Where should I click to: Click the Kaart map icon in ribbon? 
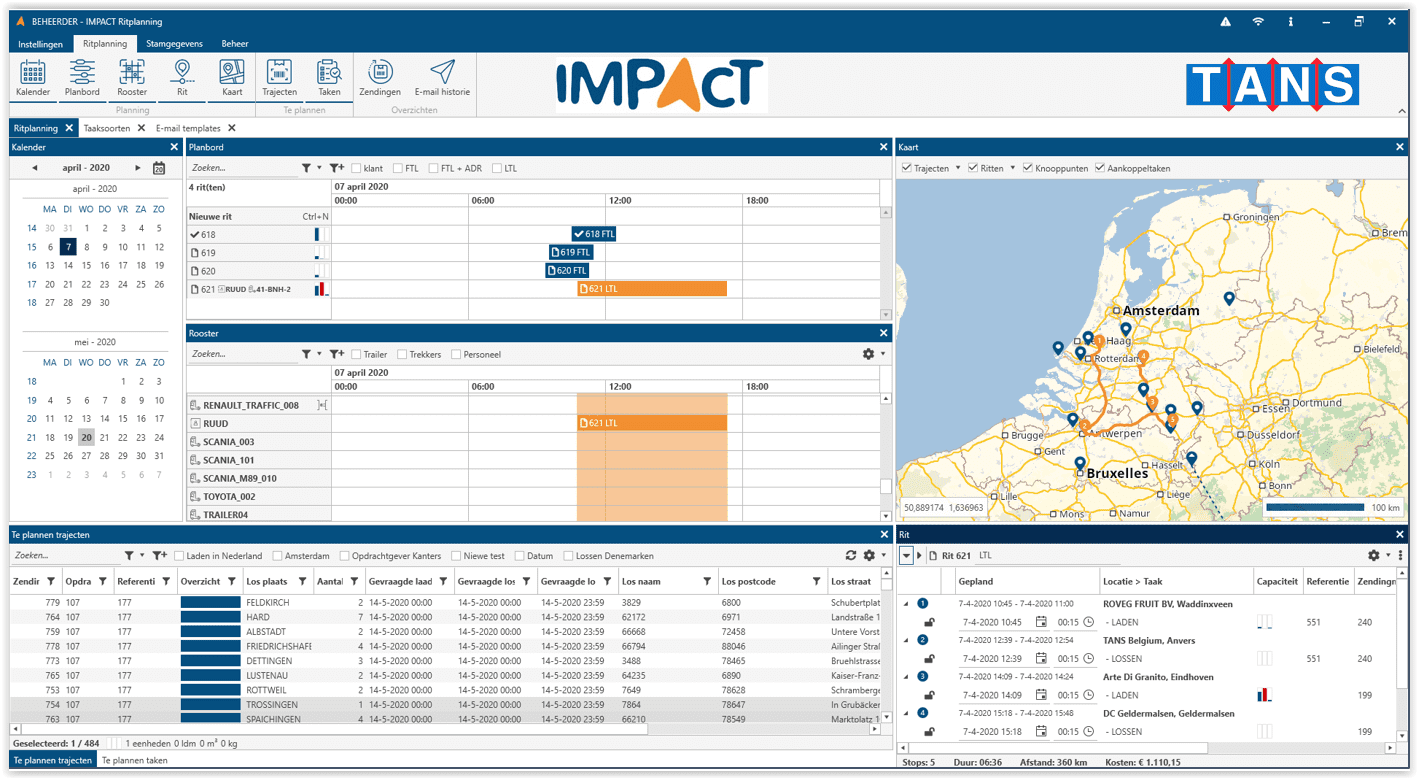point(232,78)
